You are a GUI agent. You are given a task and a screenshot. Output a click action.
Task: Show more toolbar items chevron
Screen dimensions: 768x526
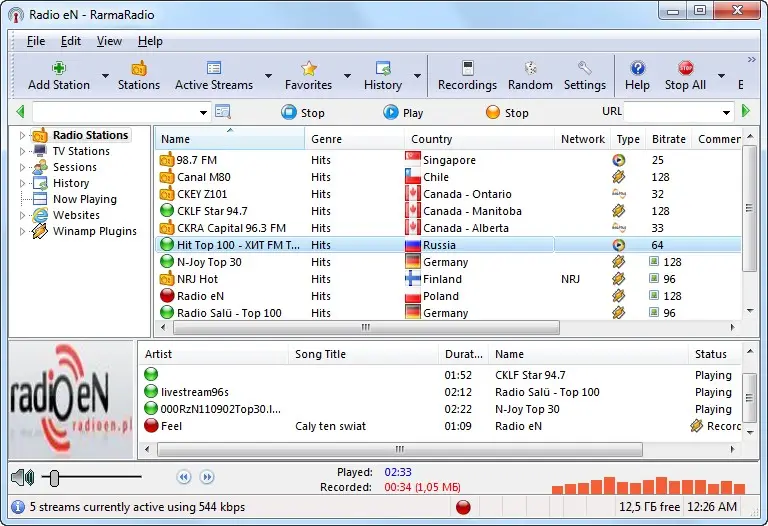[751, 59]
